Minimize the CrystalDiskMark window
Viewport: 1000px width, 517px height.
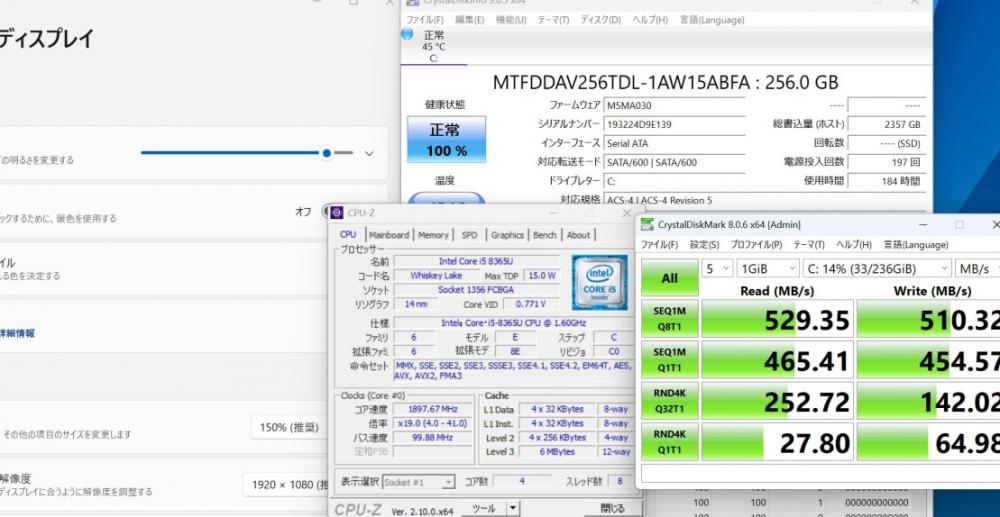(x=923, y=224)
